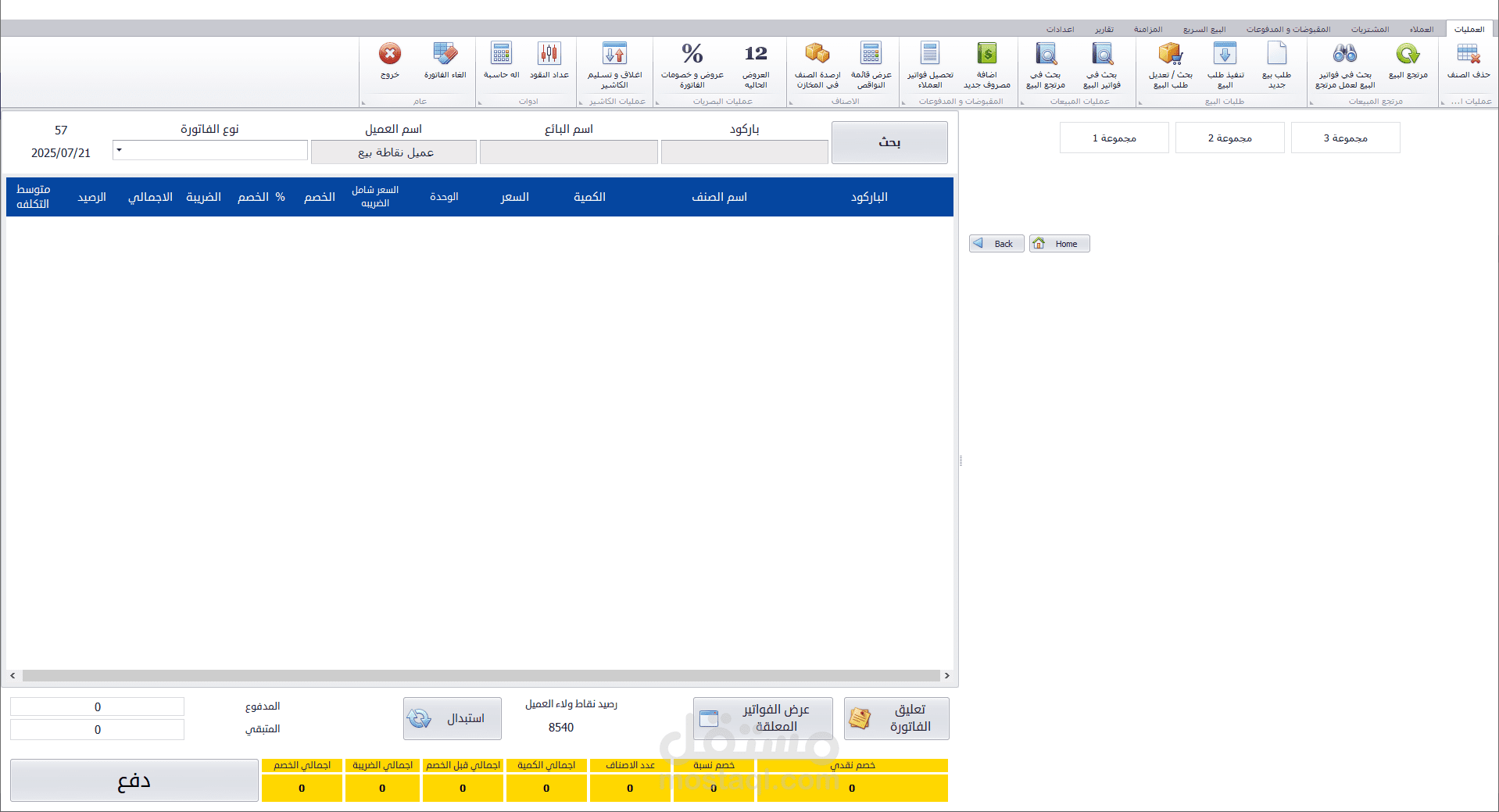Expand the مرتجع المبيعات group launcher
This screenshot has width=1499, height=812.
point(1311,102)
